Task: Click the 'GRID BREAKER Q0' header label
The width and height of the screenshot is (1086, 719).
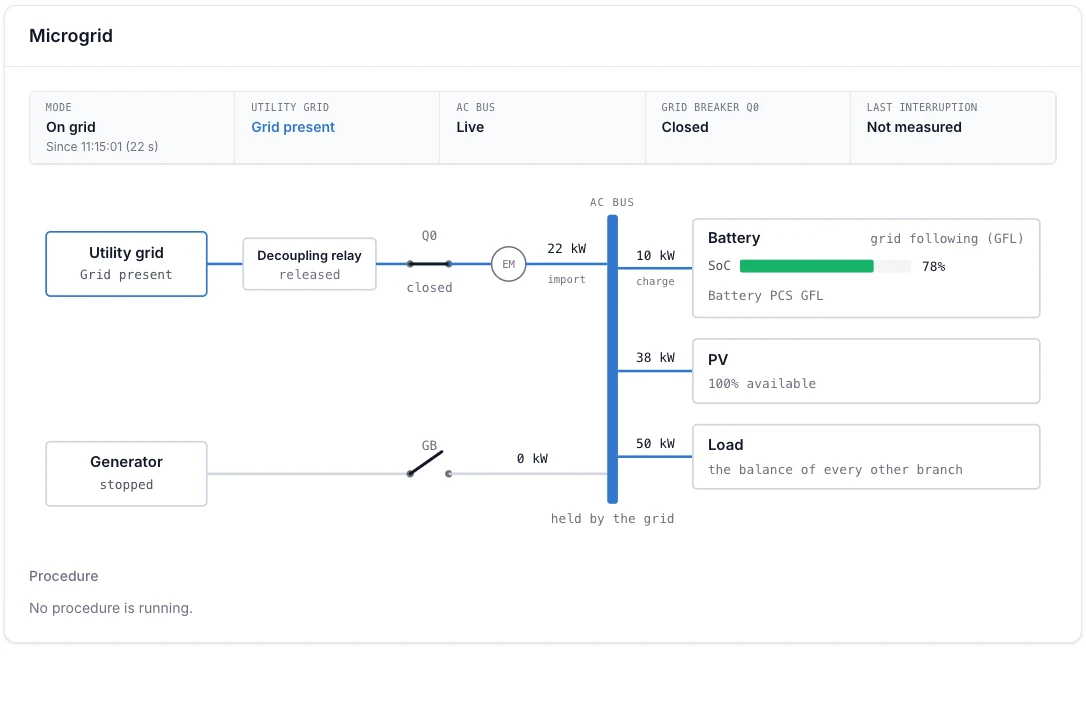Action: point(710,107)
